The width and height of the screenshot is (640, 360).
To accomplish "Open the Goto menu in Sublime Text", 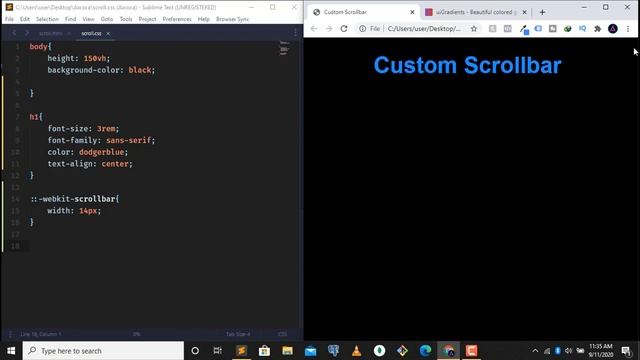I will pyautogui.click(x=107, y=19).
